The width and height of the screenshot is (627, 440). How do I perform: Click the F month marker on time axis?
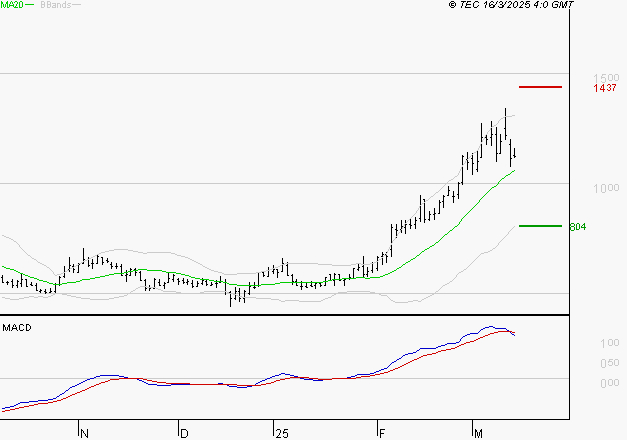[382, 434]
